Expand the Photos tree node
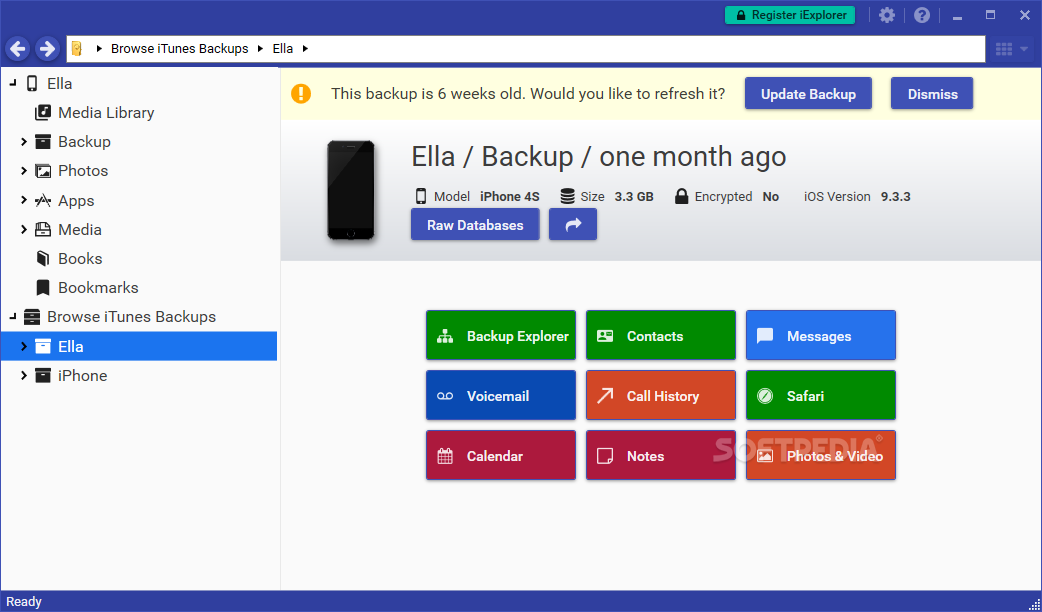The image size is (1042, 612). coord(24,171)
